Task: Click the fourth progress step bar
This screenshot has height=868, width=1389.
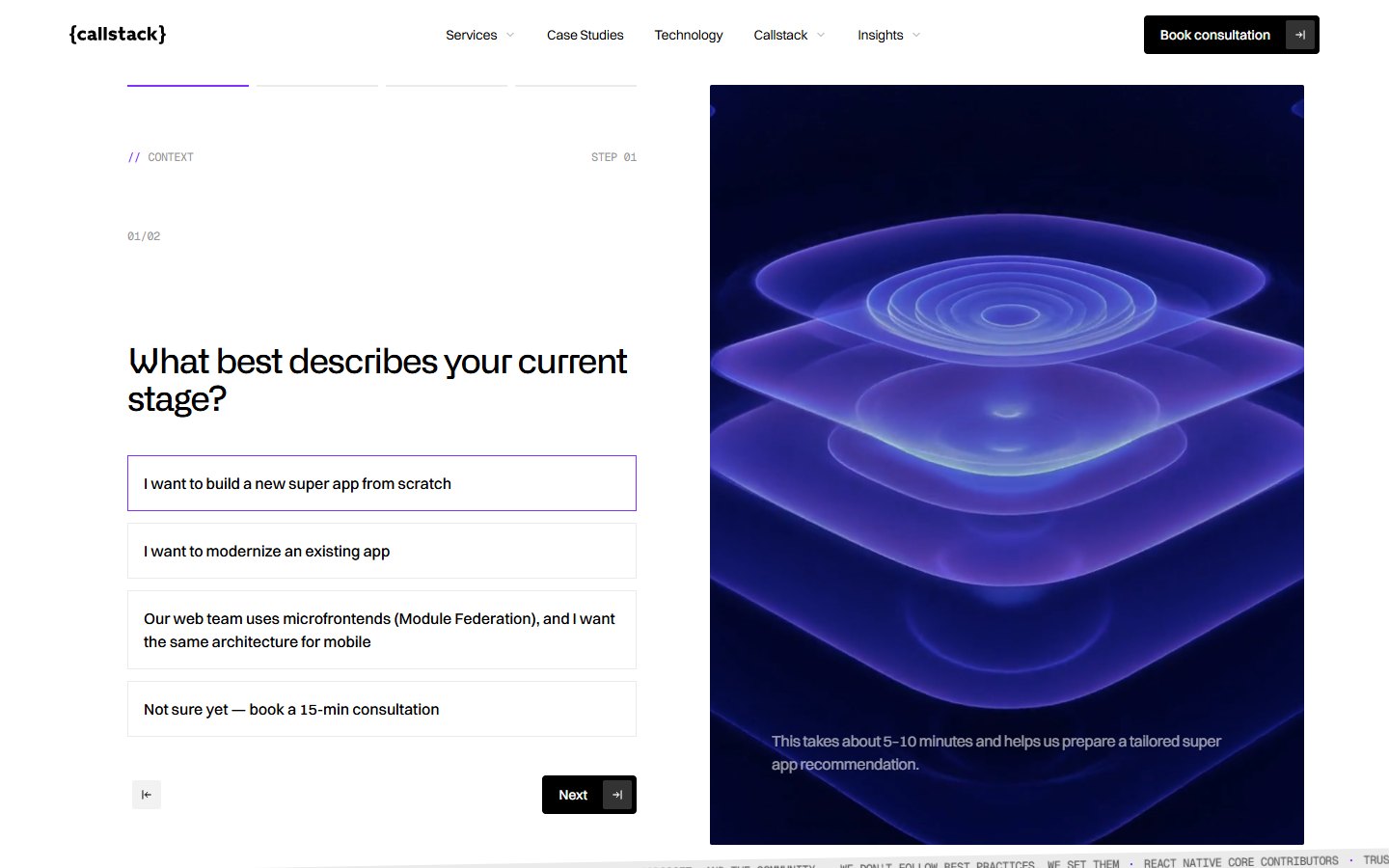Action: [x=576, y=86]
